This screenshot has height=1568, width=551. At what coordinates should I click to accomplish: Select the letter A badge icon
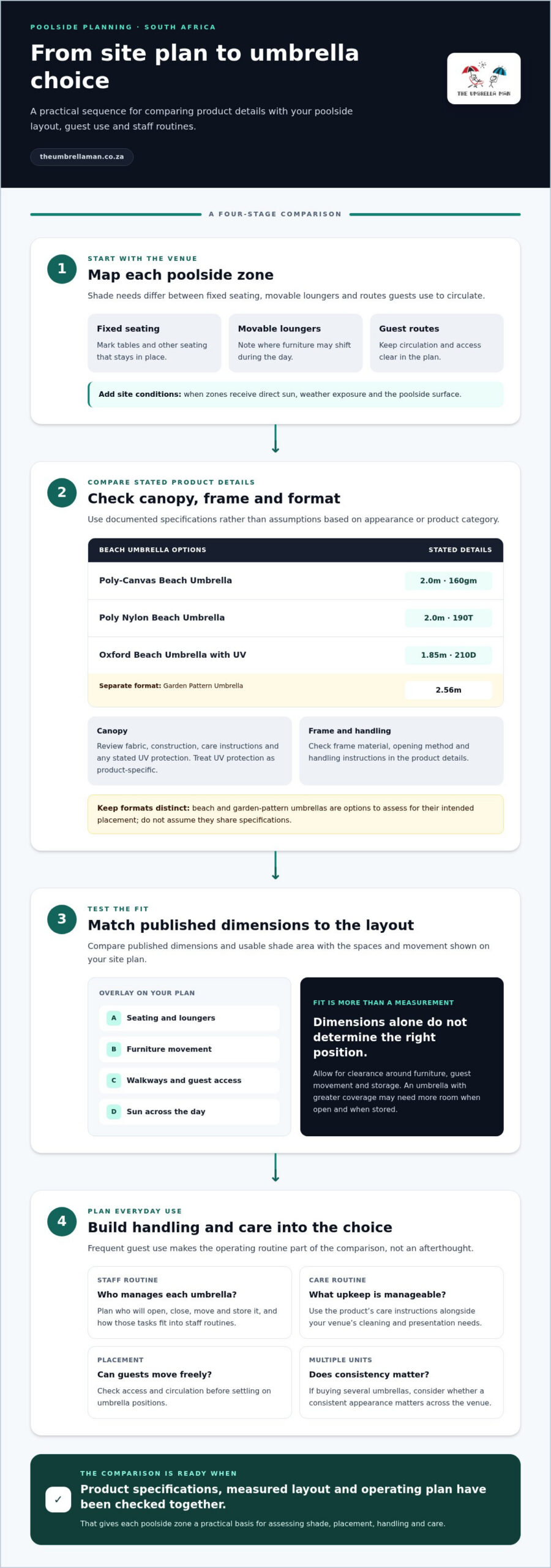114,1018
